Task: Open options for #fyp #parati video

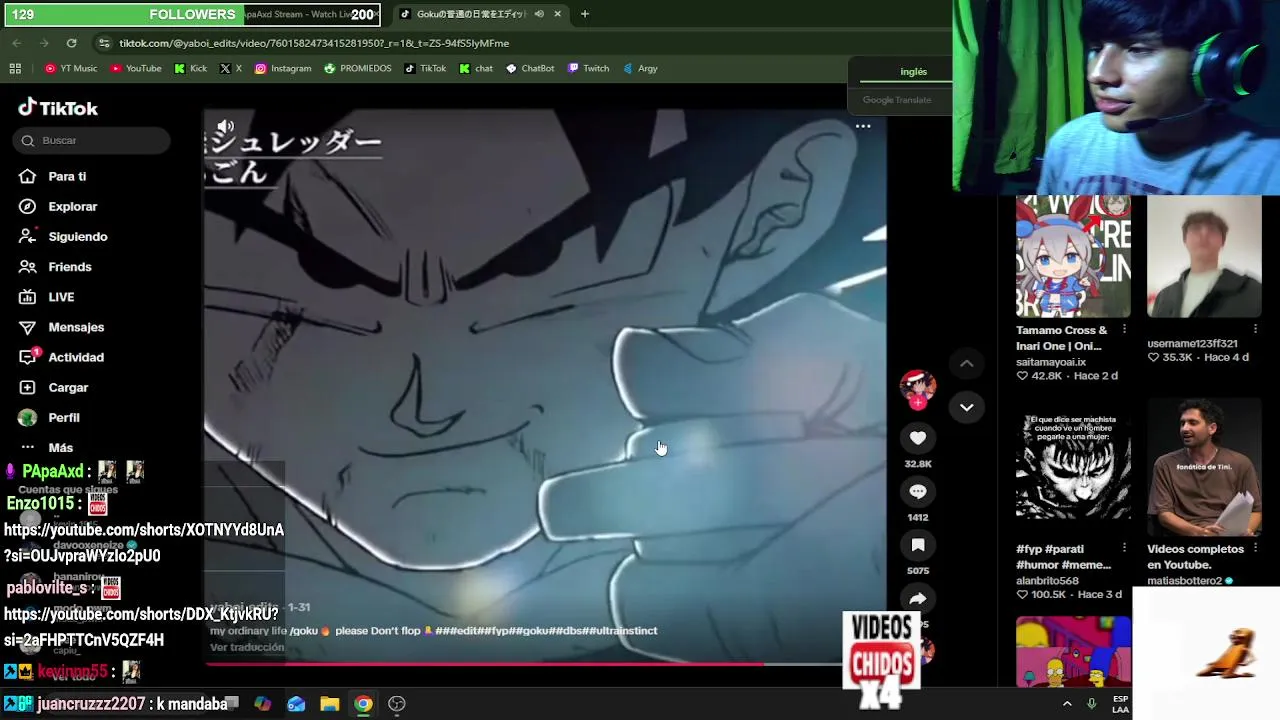Action: 1124,549
